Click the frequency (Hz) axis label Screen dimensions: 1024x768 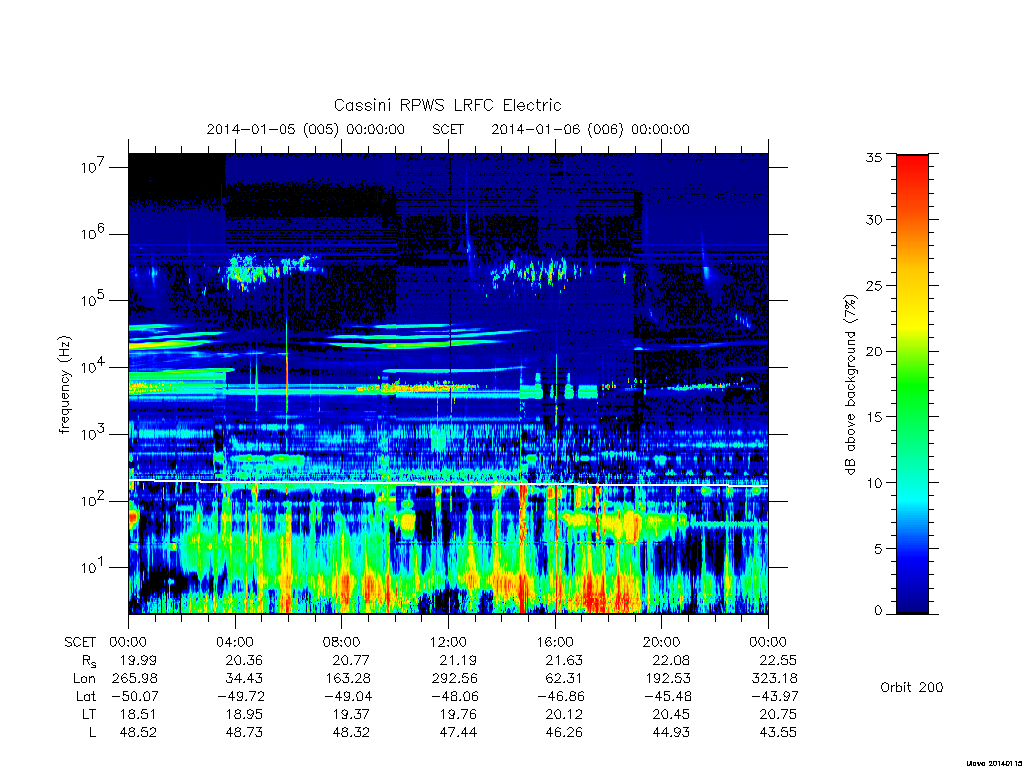click(64, 384)
